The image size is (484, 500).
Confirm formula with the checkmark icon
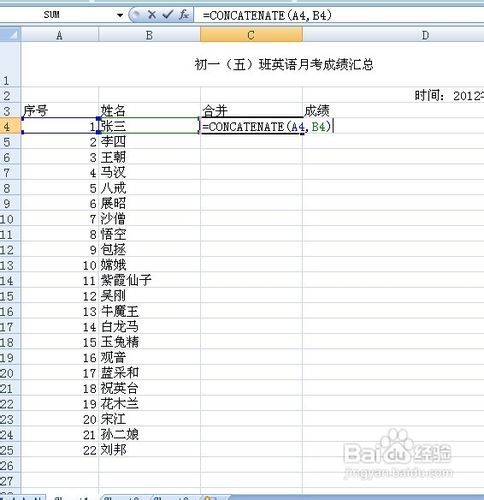168,14
